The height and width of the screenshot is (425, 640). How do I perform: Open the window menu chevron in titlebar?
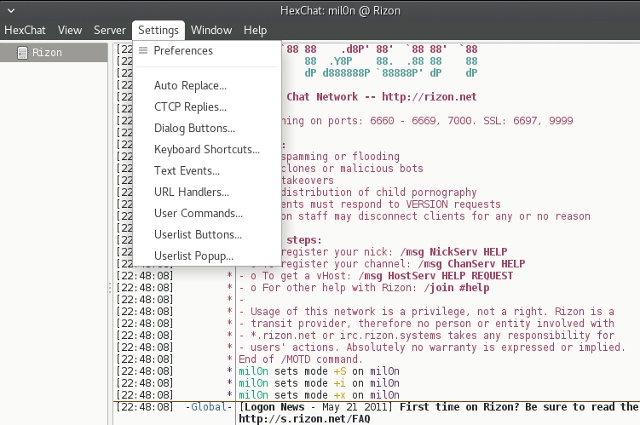tap(11, 11)
